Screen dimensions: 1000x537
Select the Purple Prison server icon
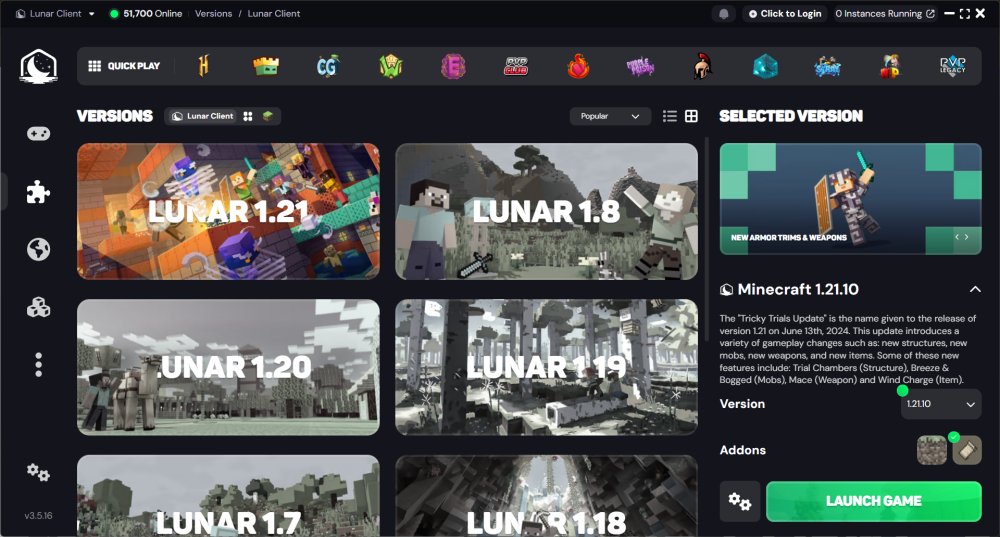(x=640, y=66)
